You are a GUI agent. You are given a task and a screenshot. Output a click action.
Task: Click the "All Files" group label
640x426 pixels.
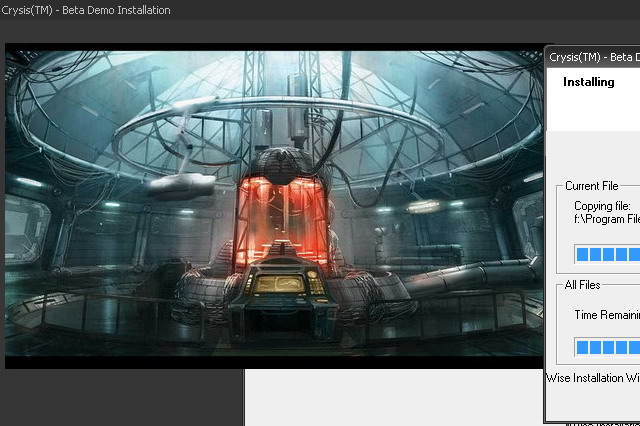(582, 285)
